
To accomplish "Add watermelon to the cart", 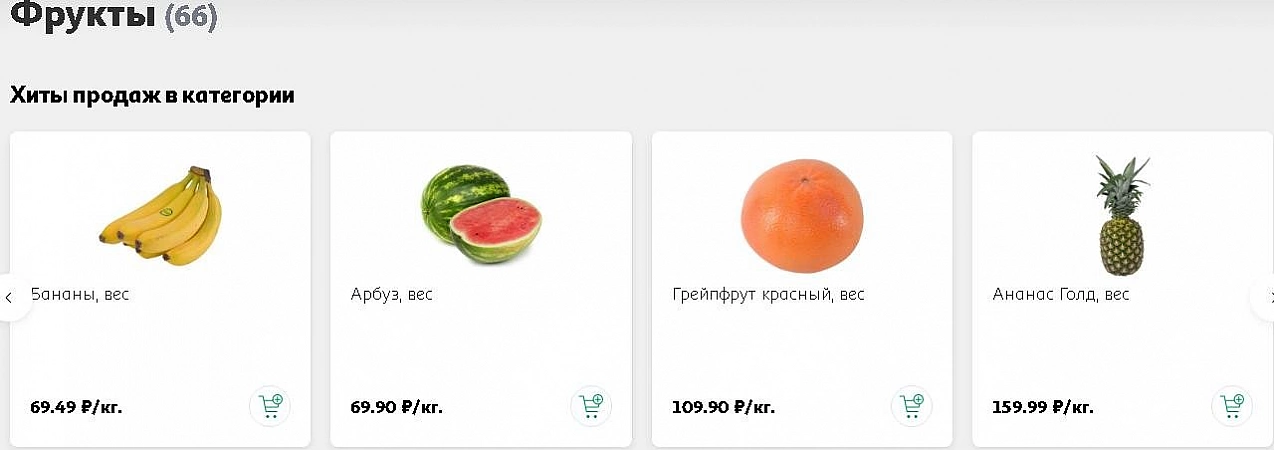I will point(591,406).
